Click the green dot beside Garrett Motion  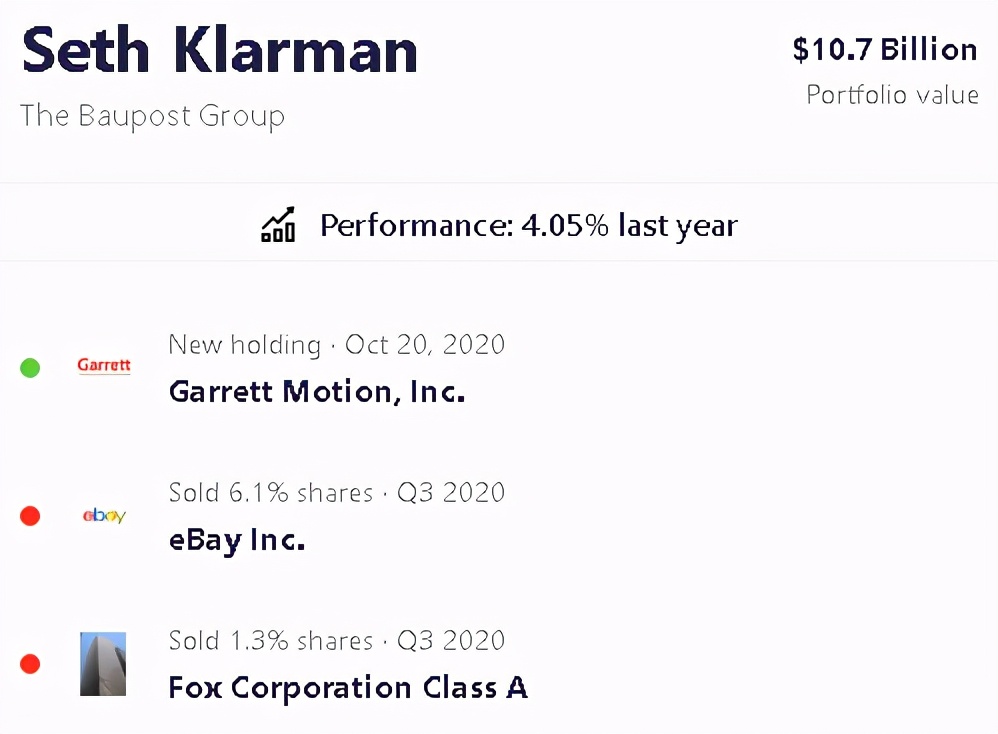pyautogui.click(x=30, y=368)
